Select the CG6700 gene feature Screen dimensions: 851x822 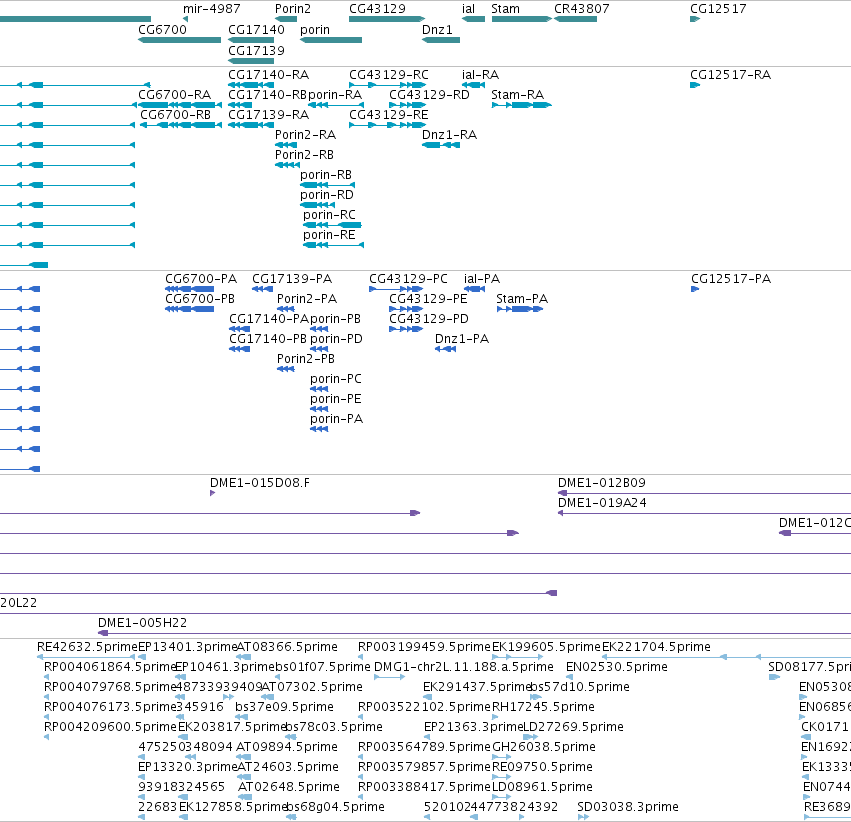[x=180, y=40]
